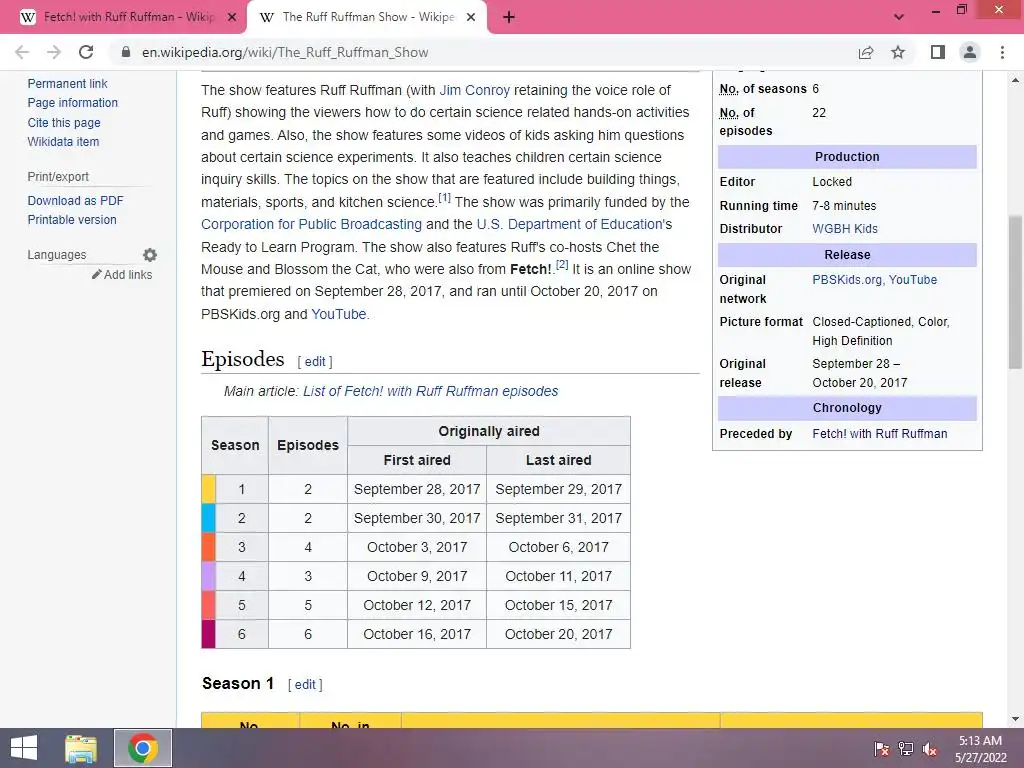
Task: Open the Jim Conroy article link
Action: point(475,90)
